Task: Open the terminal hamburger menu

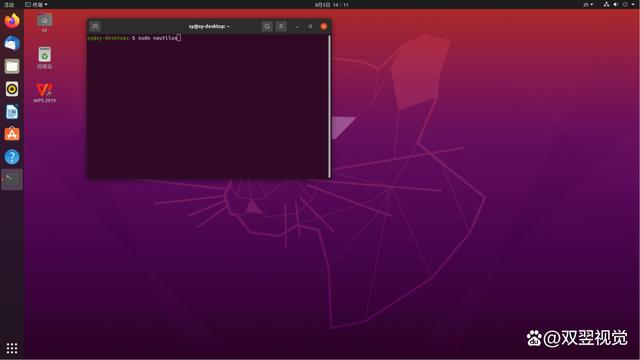Action: click(x=281, y=27)
